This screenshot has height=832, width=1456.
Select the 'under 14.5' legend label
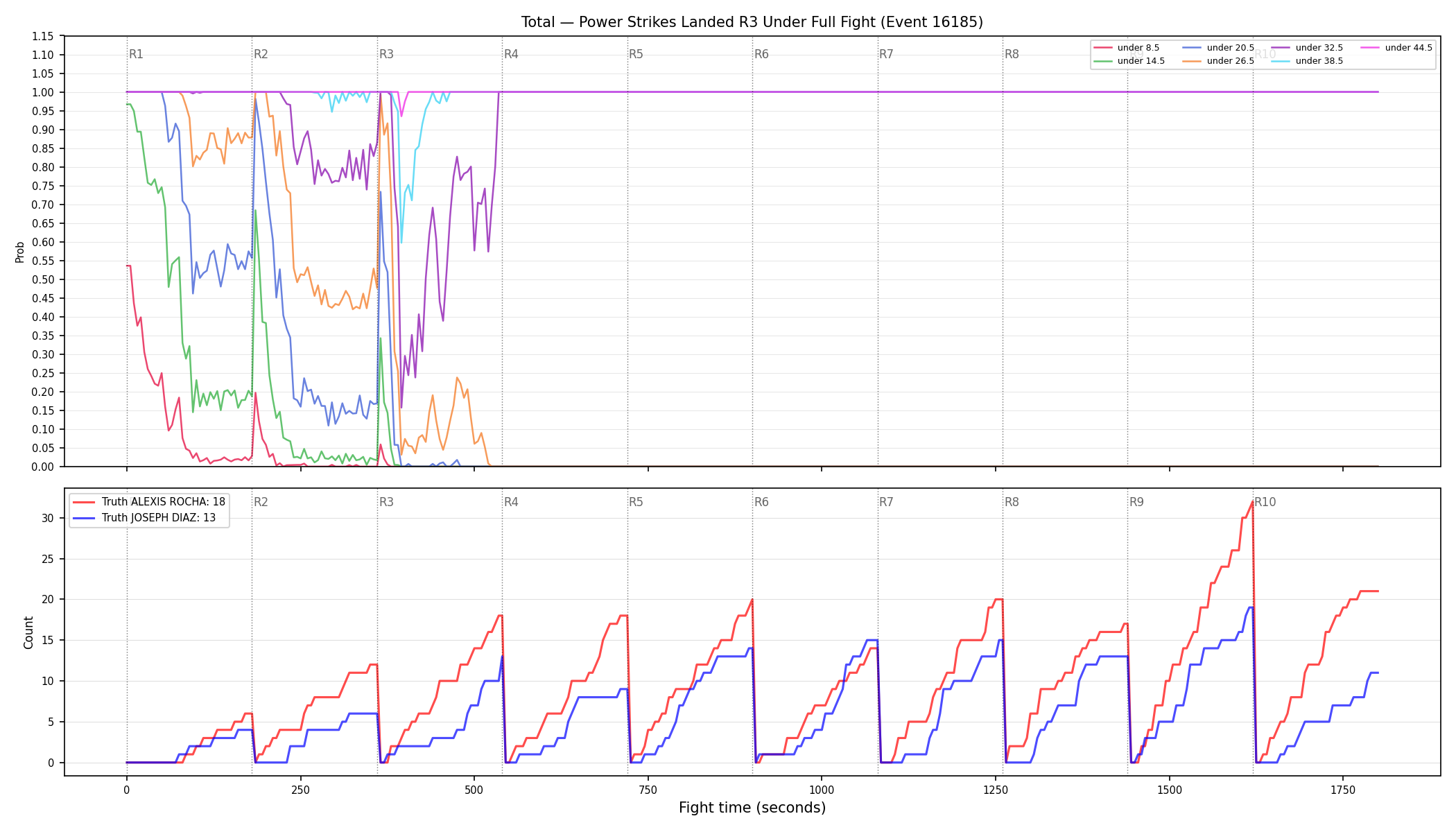1141,61
